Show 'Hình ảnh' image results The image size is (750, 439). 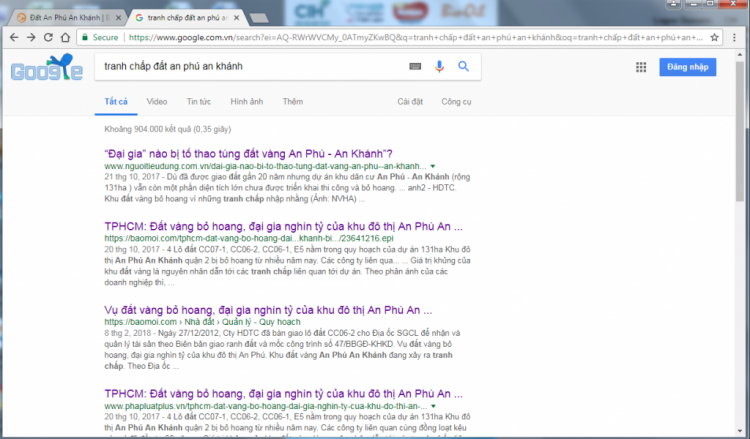[x=247, y=101]
